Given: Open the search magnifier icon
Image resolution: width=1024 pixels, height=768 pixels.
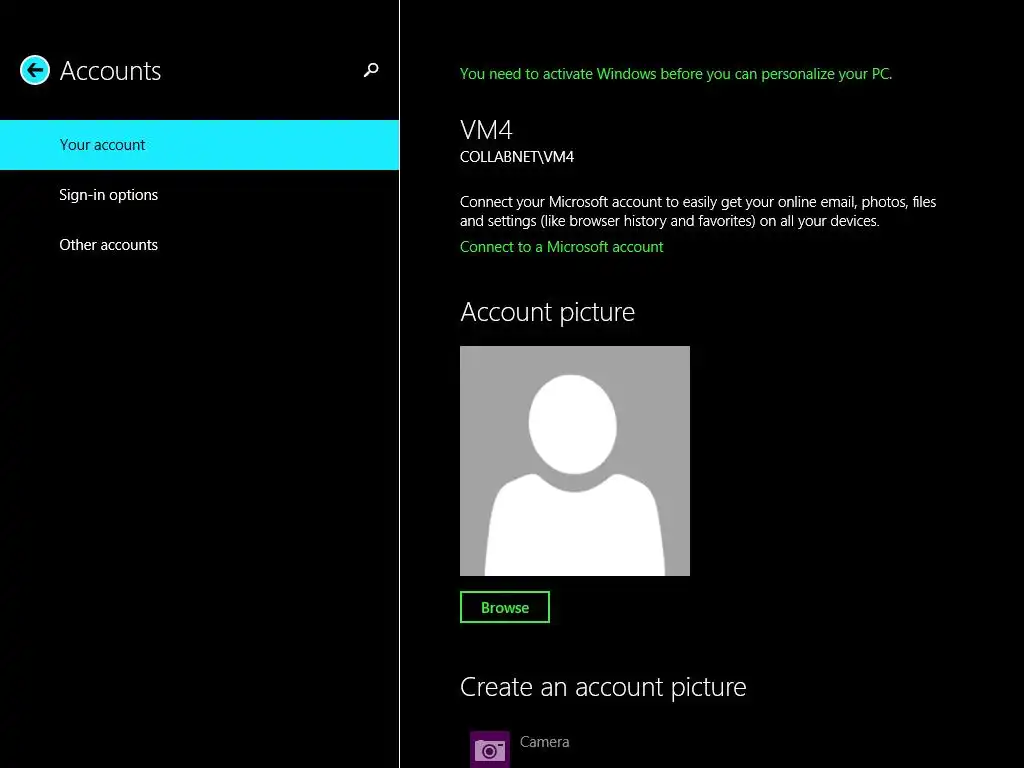Looking at the screenshot, I should point(371,70).
